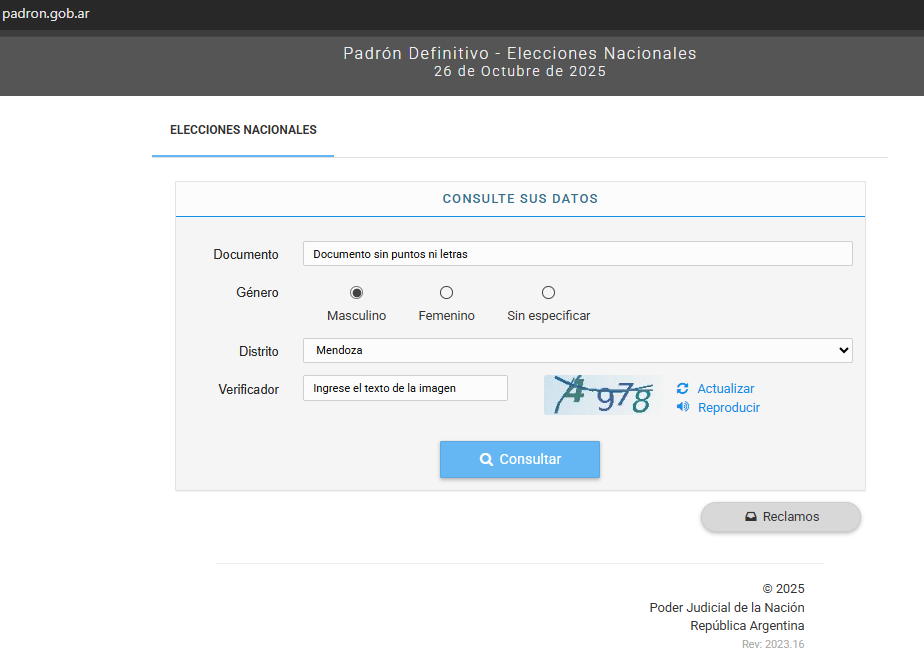Open the Reclamos button
Screen dimensions: 924x662
pyautogui.click(x=780, y=517)
